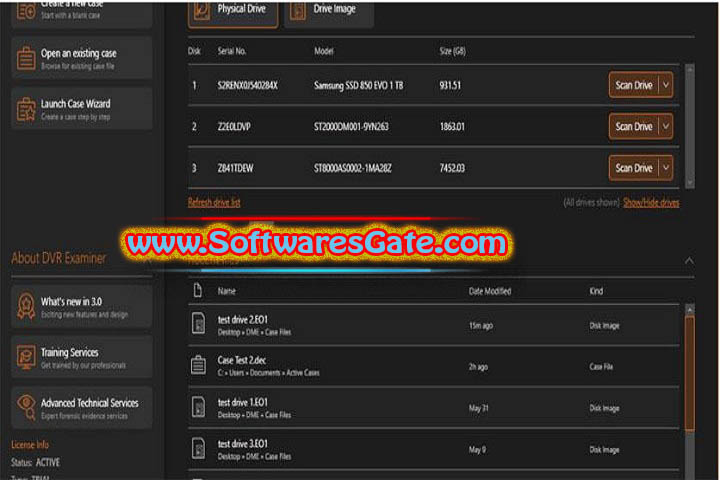Viewport: 720px width, 480px height.
Task: Scan drive Z2E0LDVP
Action: pyautogui.click(x=634, y=126)
